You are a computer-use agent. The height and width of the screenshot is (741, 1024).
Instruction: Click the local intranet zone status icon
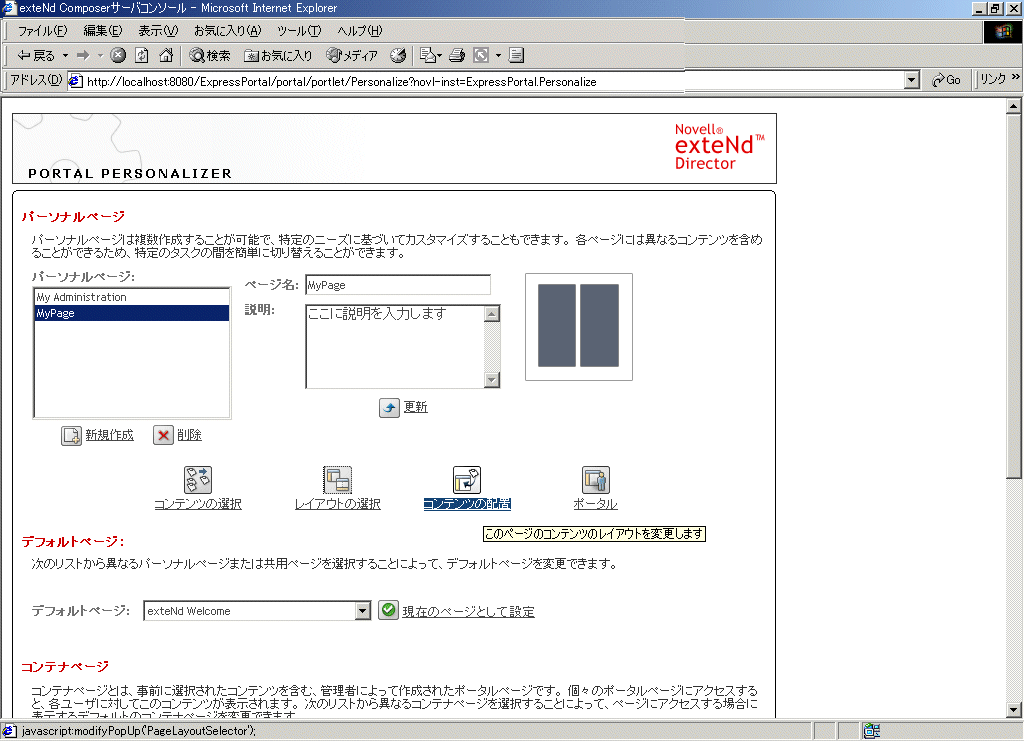(872, 731)
